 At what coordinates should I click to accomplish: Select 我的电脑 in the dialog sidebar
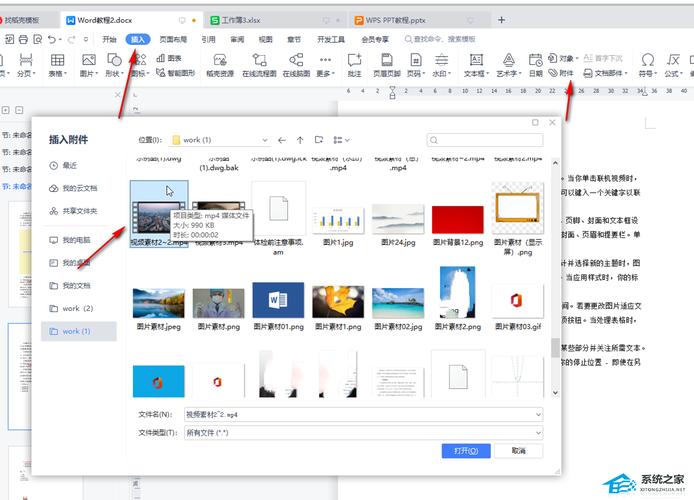click(x=76, y=240)
